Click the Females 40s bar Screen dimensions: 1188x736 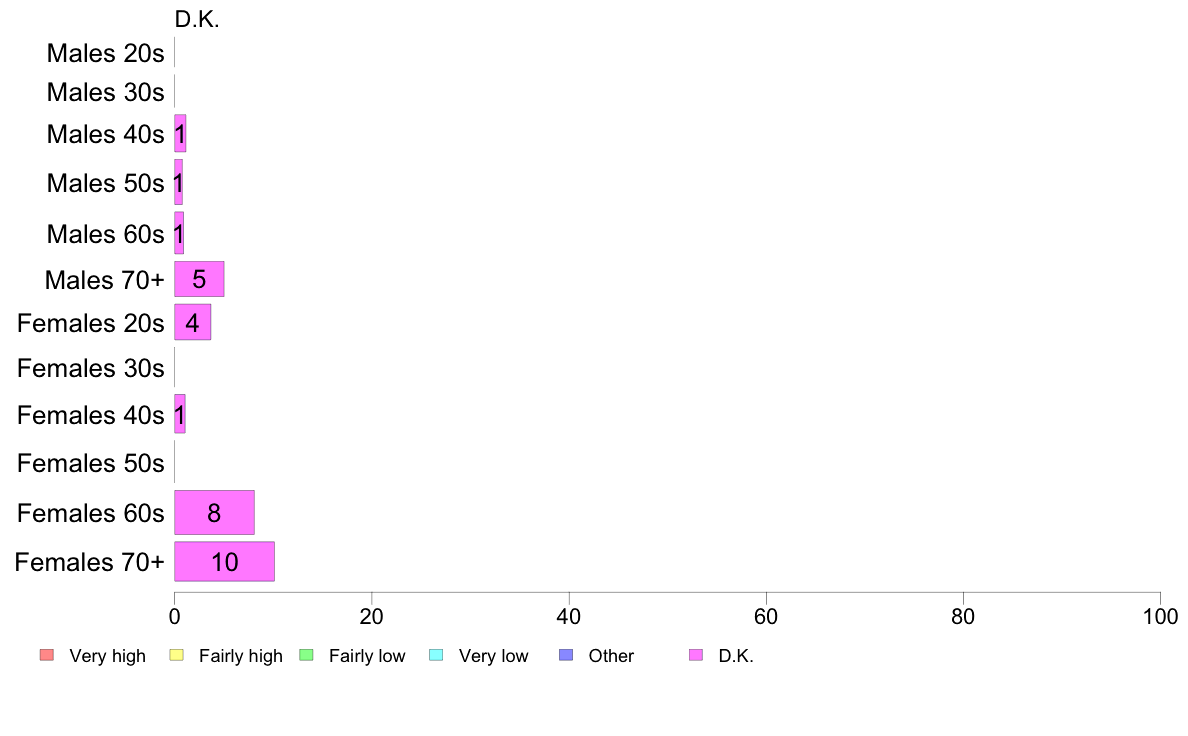pos(180,414)
